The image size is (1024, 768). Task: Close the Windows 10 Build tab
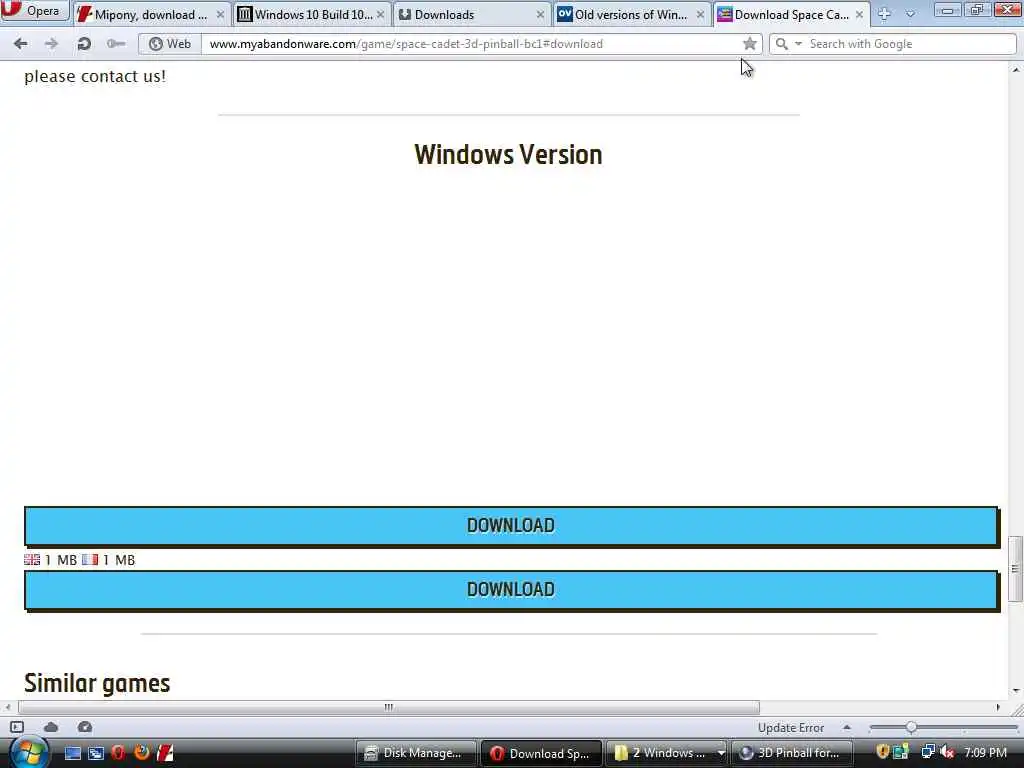381,14
